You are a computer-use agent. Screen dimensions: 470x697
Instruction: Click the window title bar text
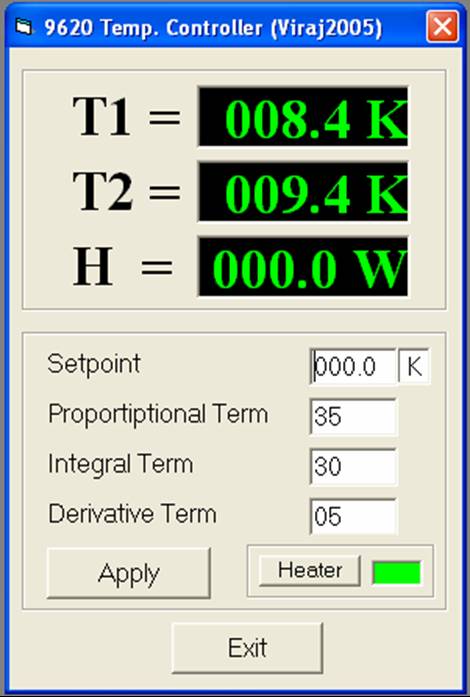pos(213,28)
